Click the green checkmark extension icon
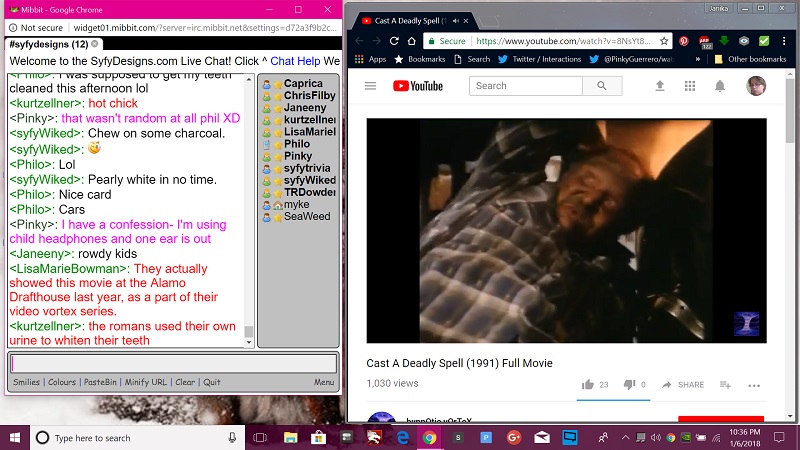The height and width of the screenshot is (450, 800). coord(764,41)
